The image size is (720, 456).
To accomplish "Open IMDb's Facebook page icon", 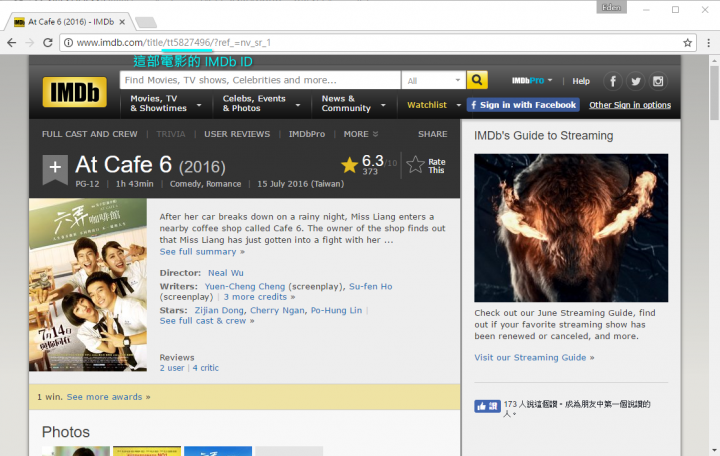I will tap(613, 81).
